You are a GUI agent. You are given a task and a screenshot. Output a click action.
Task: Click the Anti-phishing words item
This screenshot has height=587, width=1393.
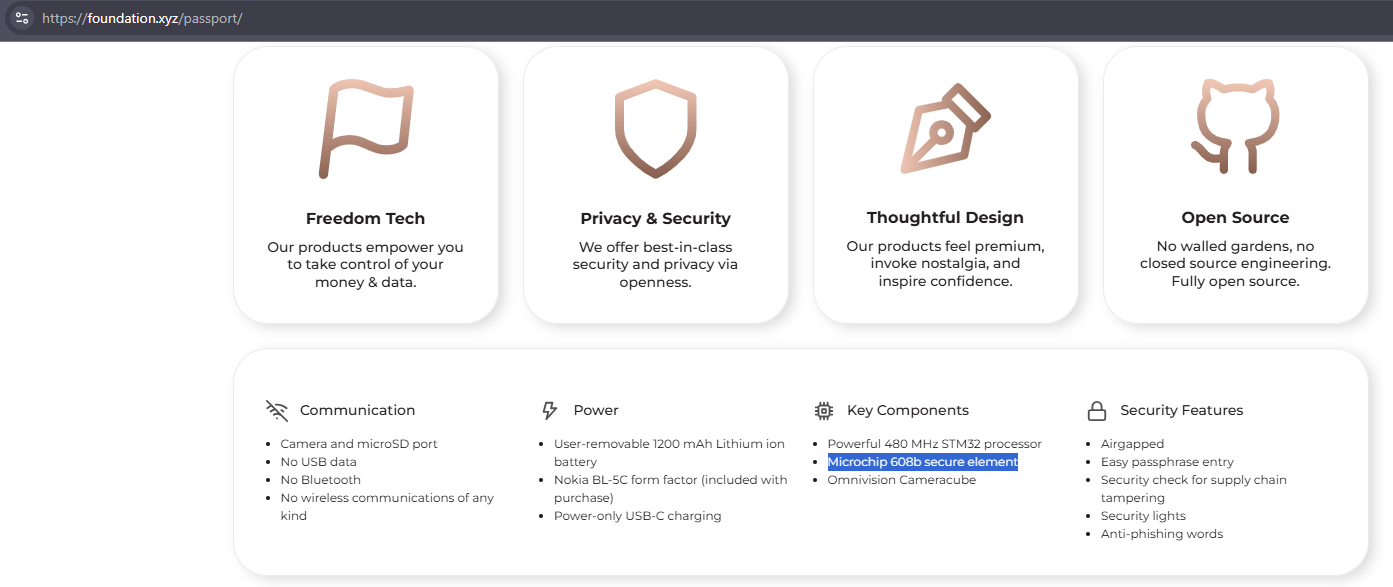coord(1162,534)
